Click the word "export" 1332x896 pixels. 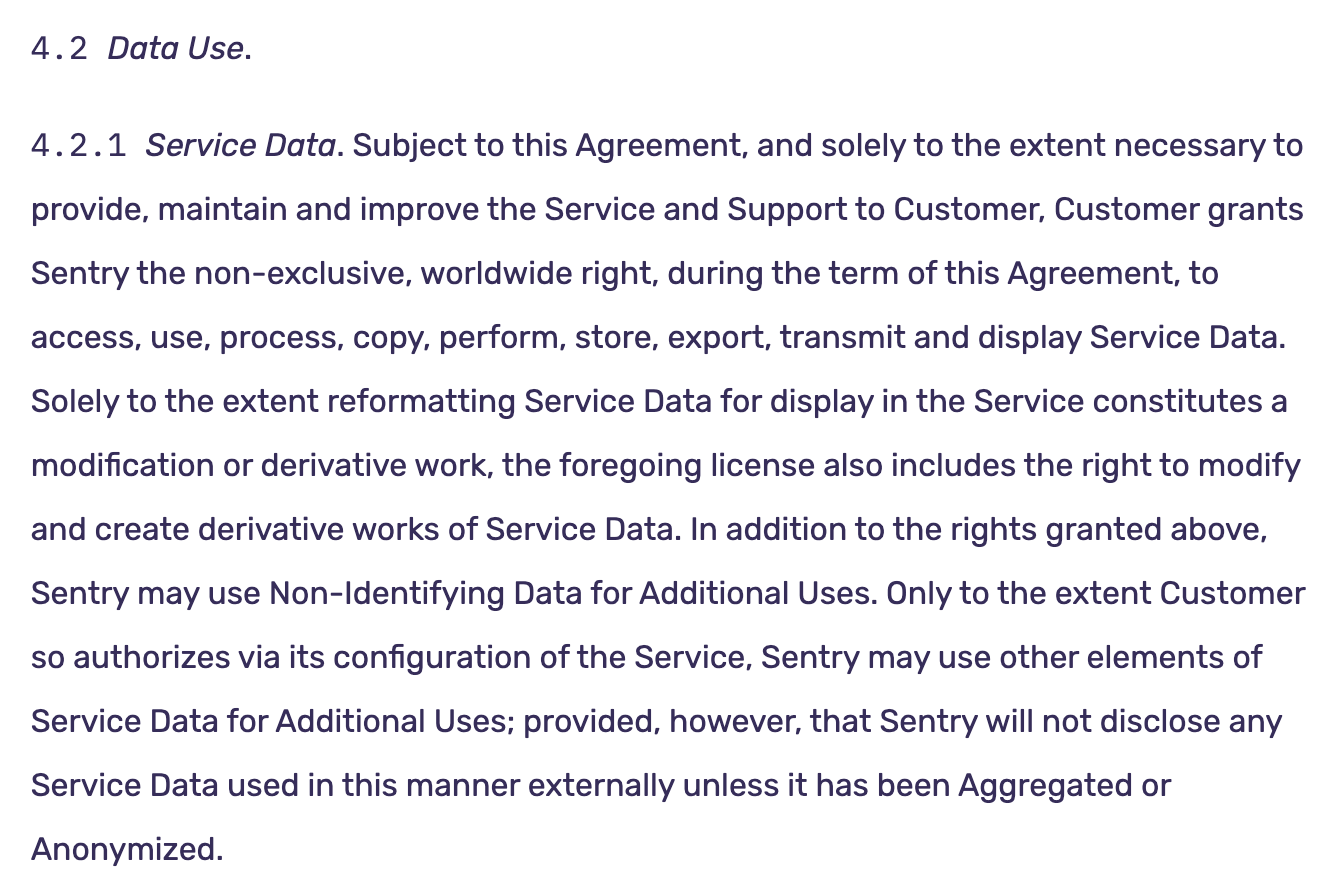716,338
